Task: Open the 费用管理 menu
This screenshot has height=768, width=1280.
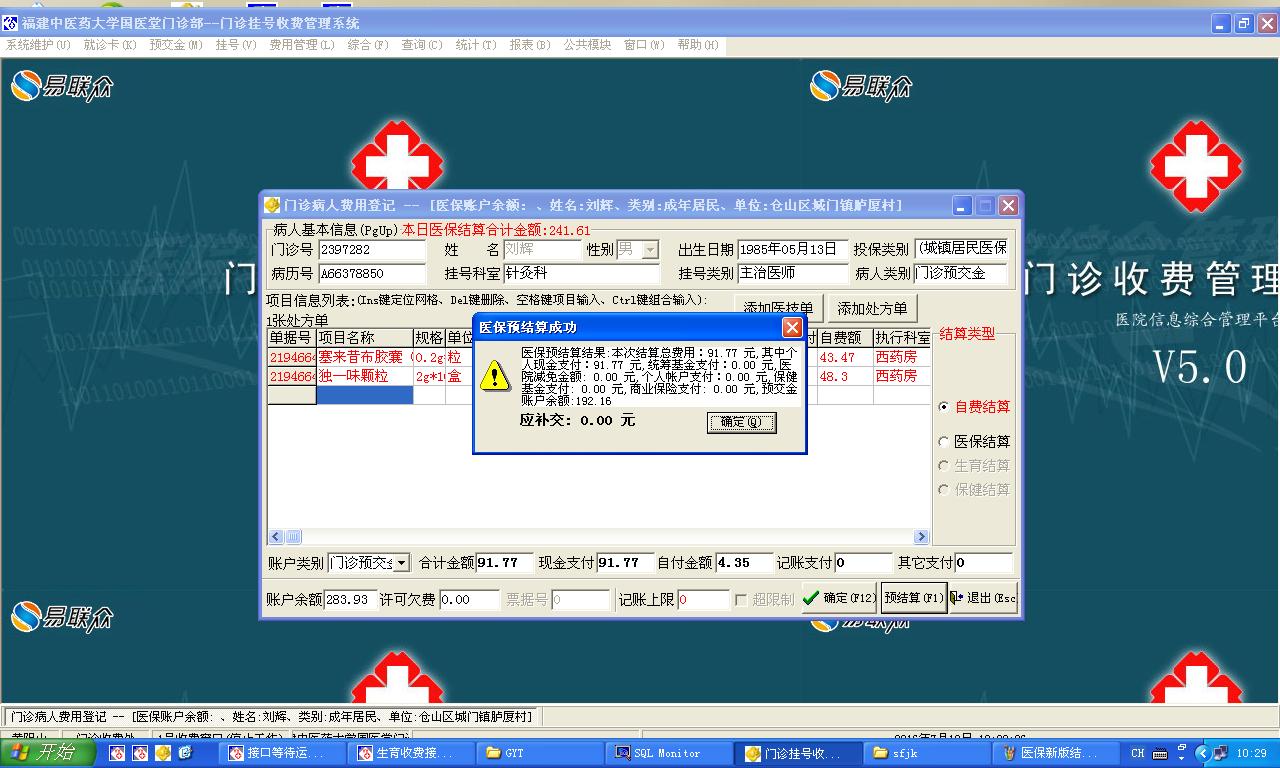Action: 302,45
